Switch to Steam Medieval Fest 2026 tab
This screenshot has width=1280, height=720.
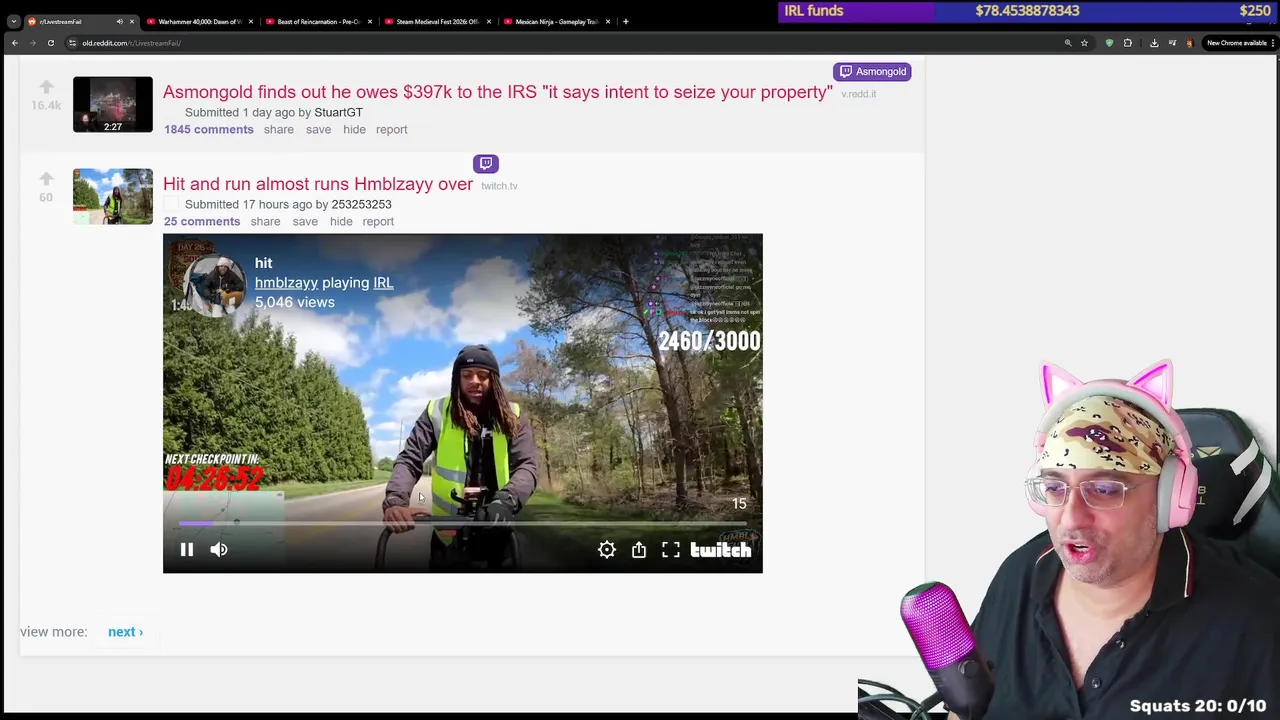[x=437, y=21]
